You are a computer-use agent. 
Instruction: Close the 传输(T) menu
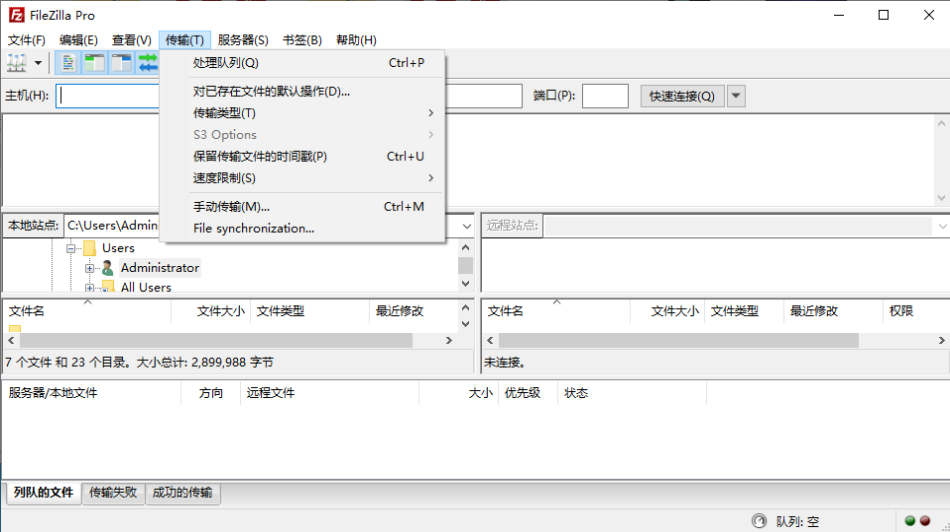point(185,40)
